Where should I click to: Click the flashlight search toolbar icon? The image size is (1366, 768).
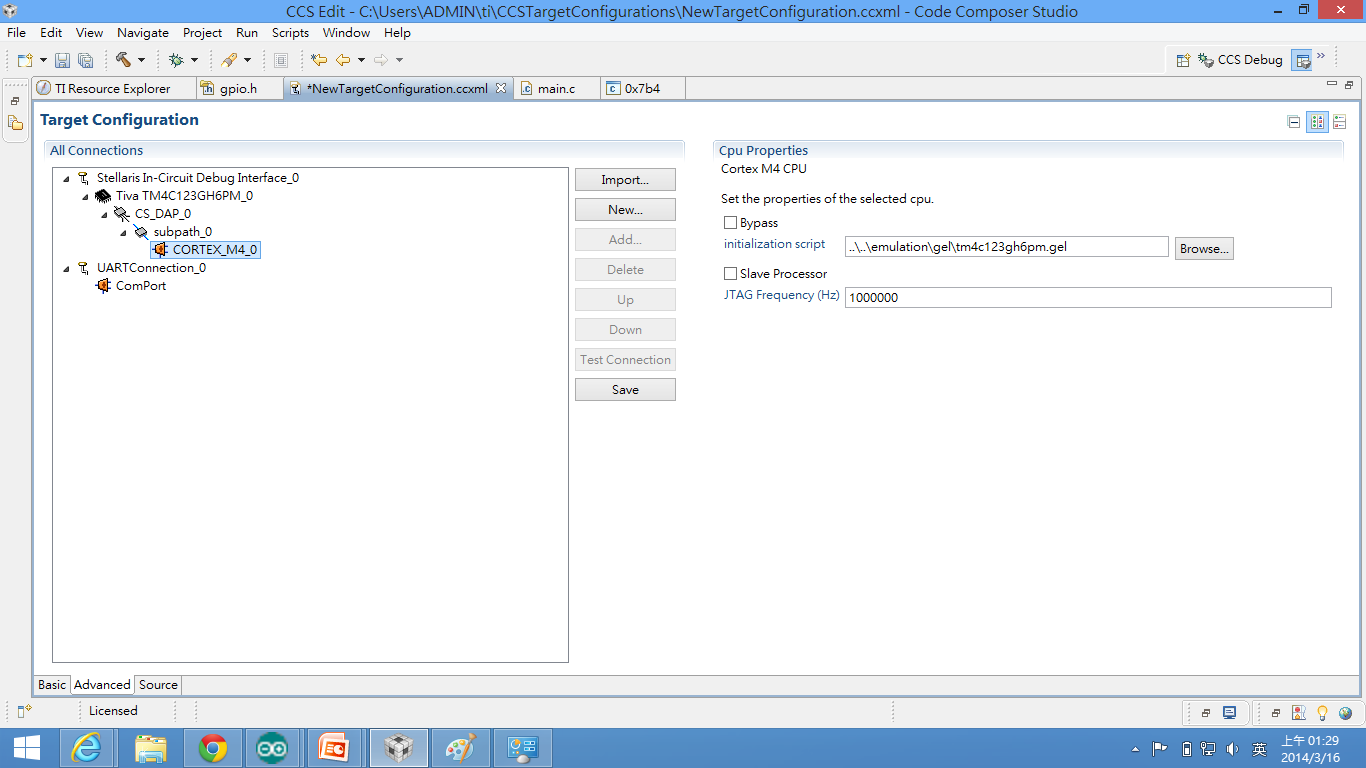(x=230, y=60)
